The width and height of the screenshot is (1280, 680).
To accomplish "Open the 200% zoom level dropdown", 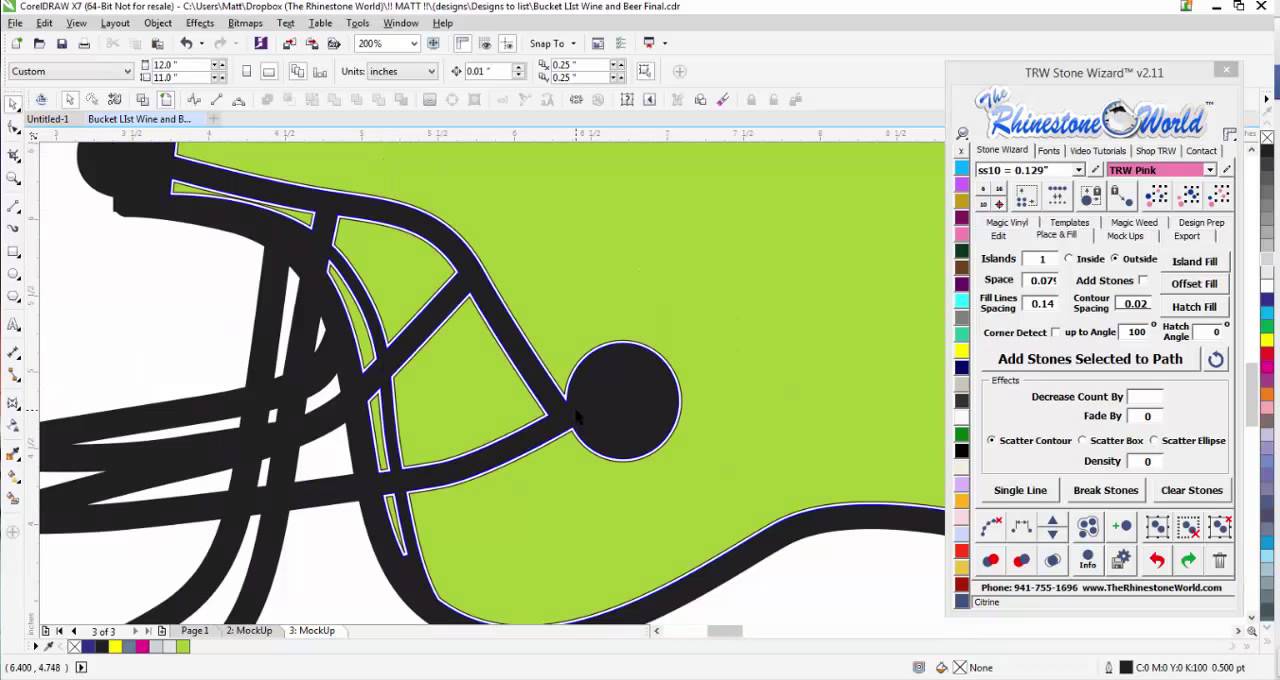I will pos(414,43).
